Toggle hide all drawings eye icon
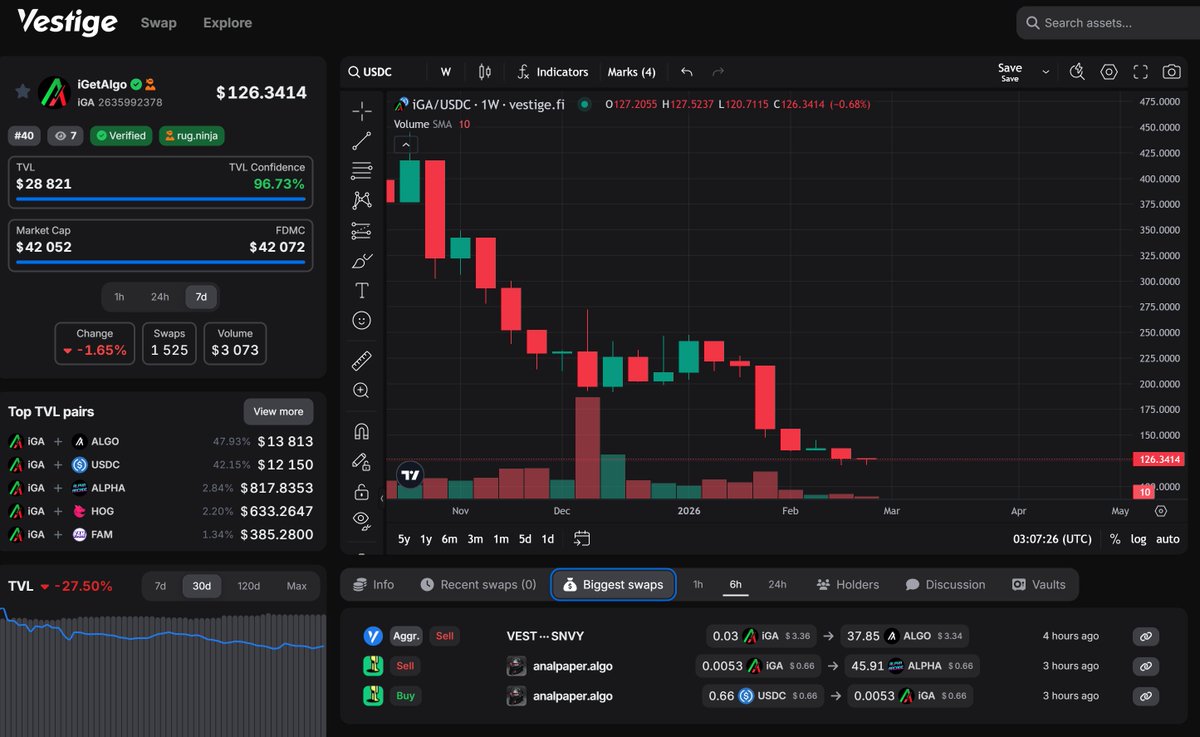This screenshot has width=1200, height=737. click(x=361, y=519)
